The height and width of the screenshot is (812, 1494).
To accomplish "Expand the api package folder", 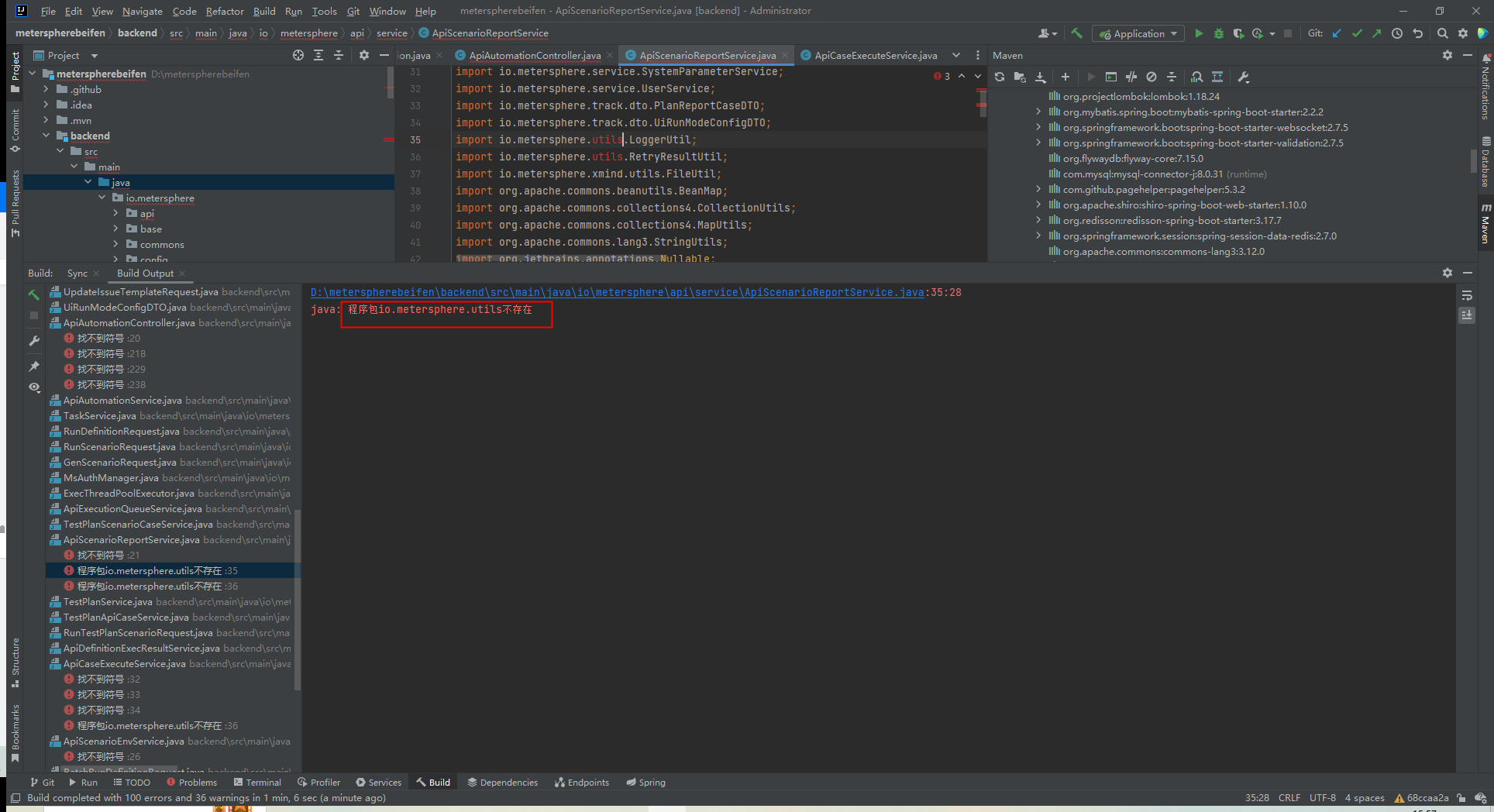I will 116,213.
